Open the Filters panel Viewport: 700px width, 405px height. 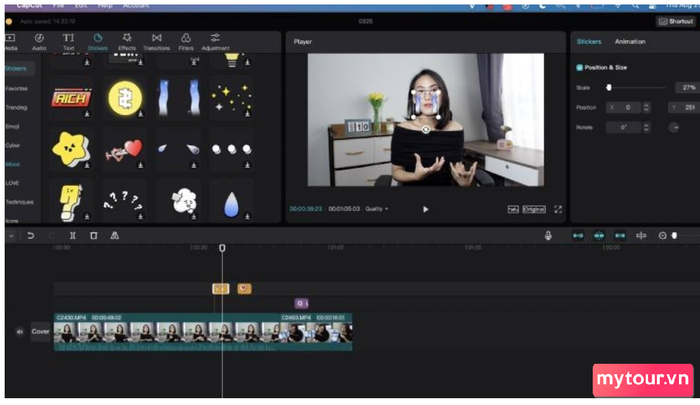click(x=186, y=42)
